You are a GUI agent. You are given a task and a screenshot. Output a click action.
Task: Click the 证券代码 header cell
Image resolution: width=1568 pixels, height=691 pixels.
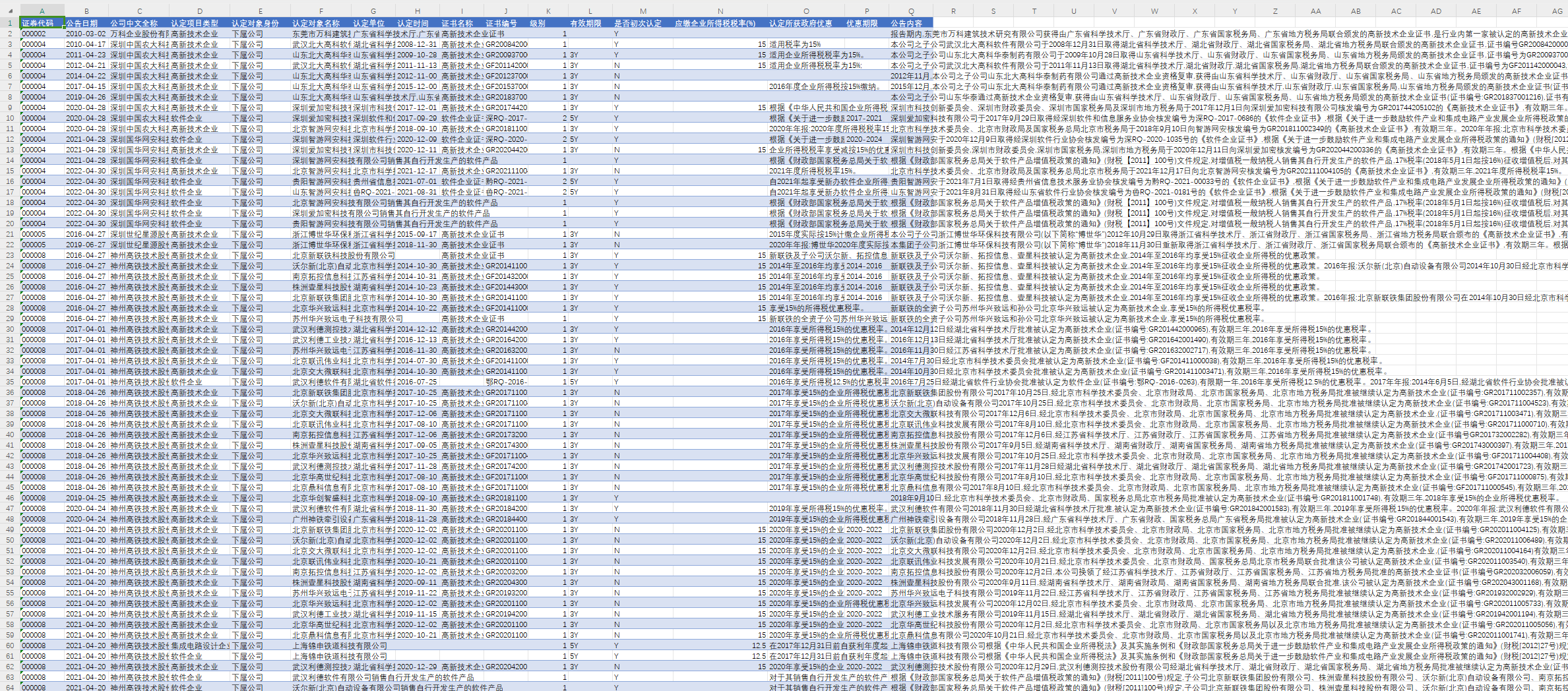pos(42,23)
